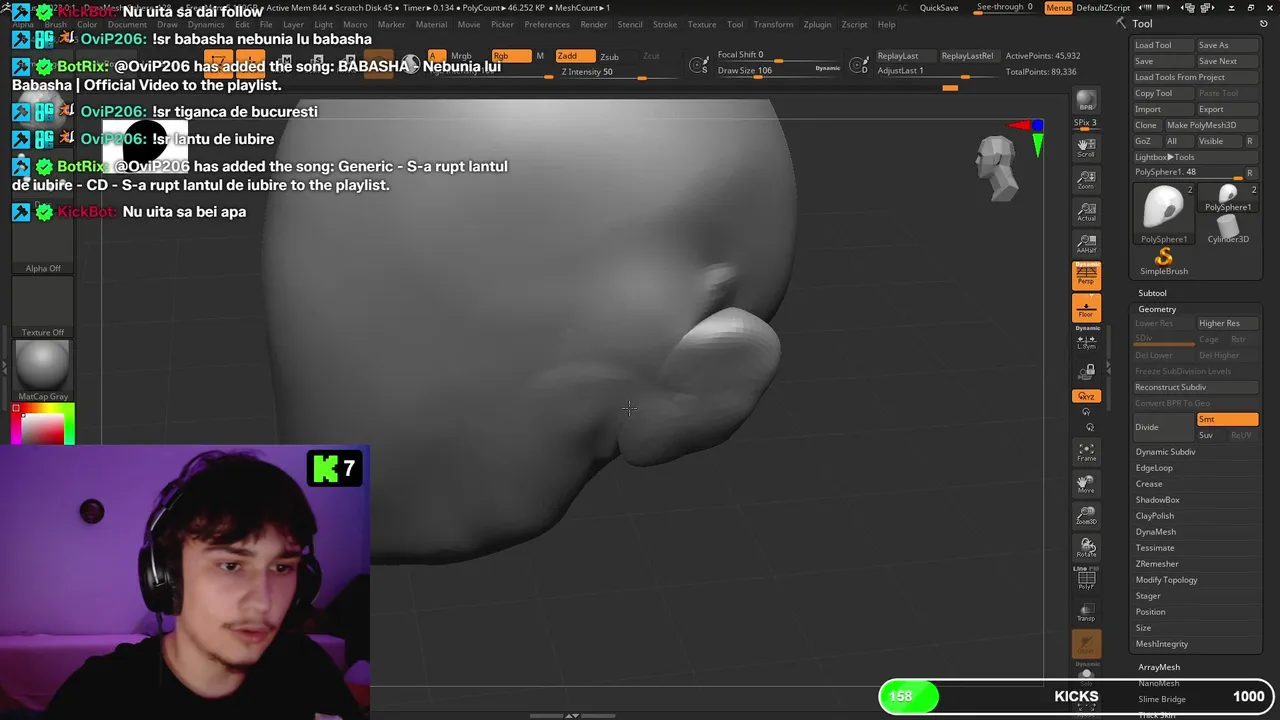
Task: Click Make PolyMesh3D button
Action: [1211, 125]
